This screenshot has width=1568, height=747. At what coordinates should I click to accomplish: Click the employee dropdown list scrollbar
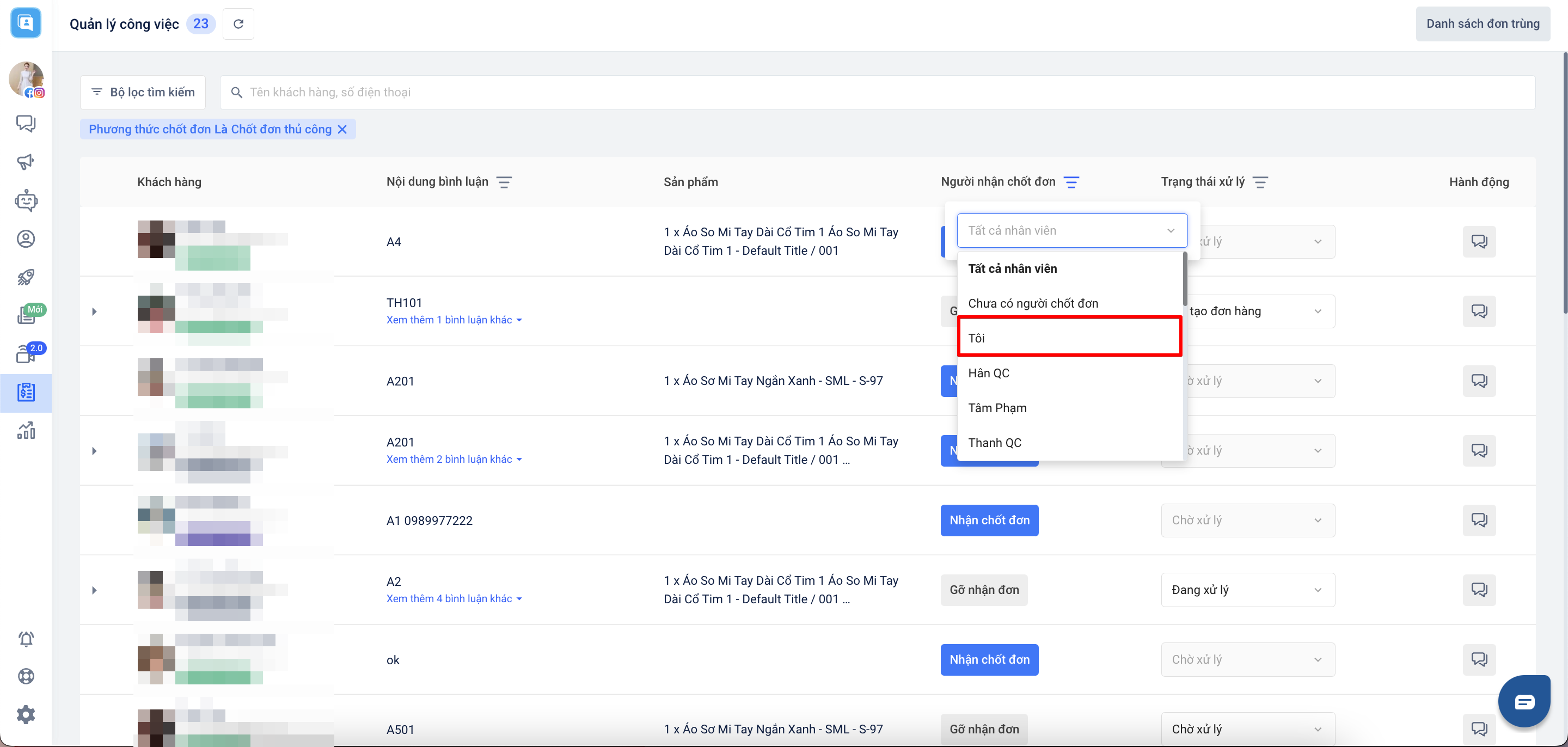[1185, 280]
